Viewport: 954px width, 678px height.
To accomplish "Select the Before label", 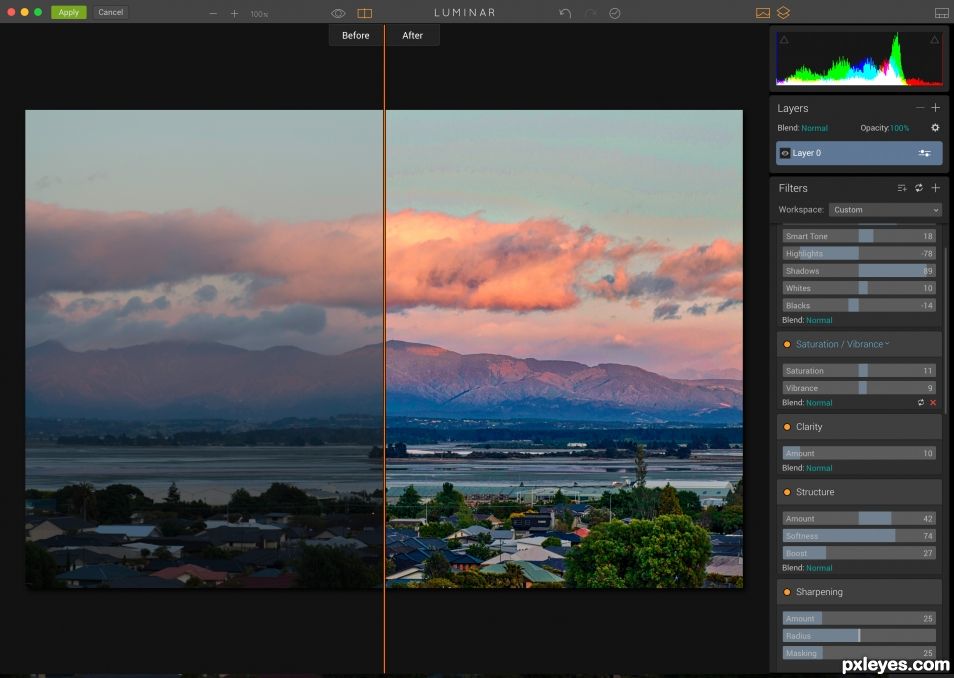I will (x=355, y=35).
